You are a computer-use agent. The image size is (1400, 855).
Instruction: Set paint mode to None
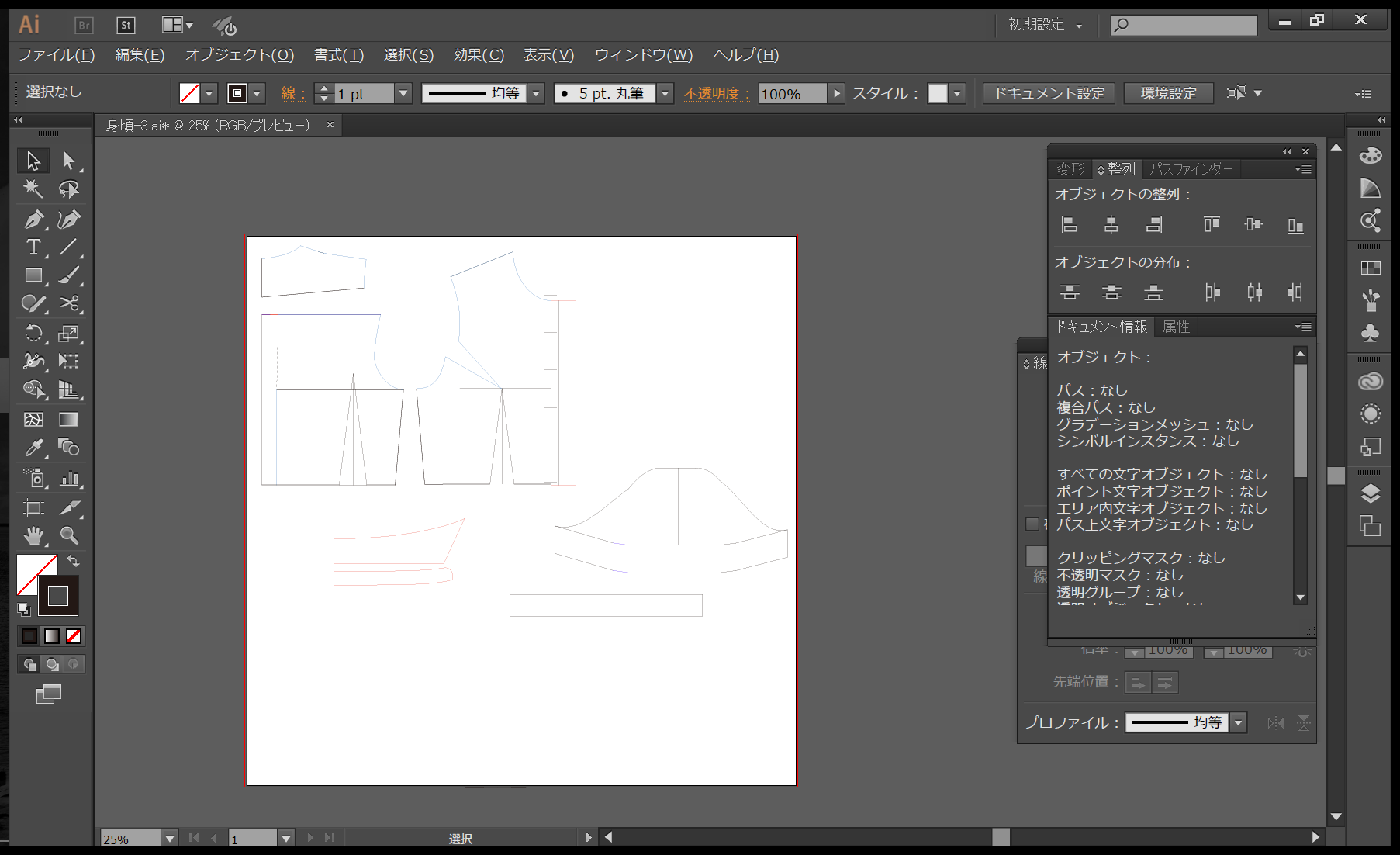(x=74, y=636)
